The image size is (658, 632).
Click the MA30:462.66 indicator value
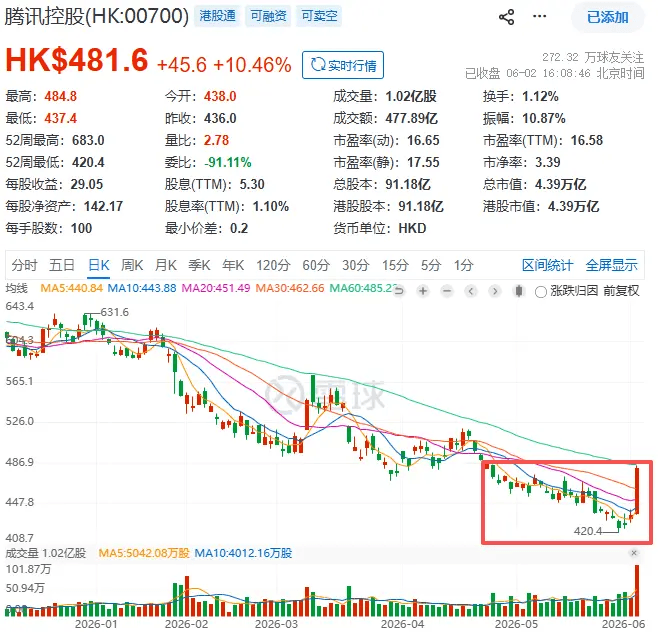[x=290, y=288]
